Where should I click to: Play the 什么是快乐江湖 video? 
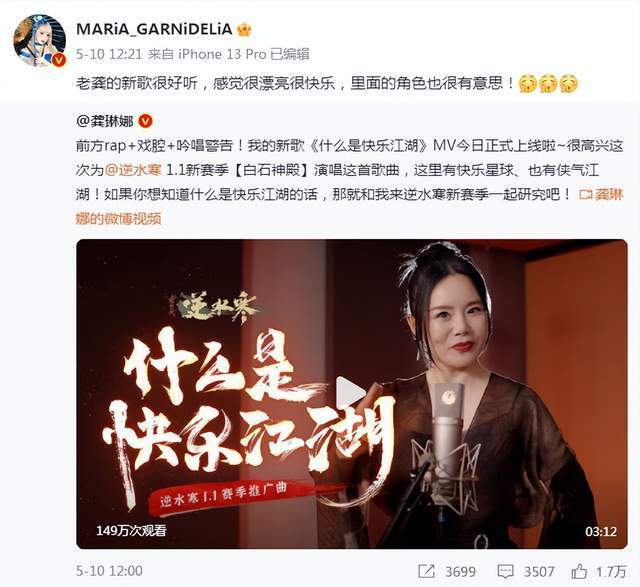tap(351, 393)
